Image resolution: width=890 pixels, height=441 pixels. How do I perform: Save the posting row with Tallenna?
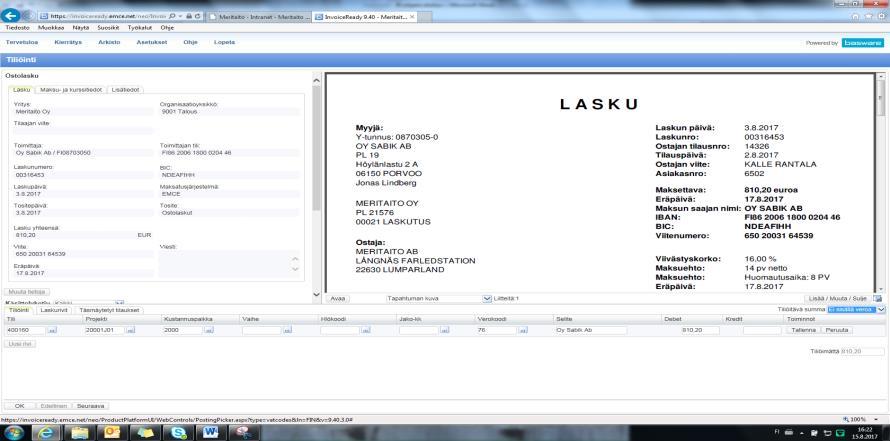(803, 330)
